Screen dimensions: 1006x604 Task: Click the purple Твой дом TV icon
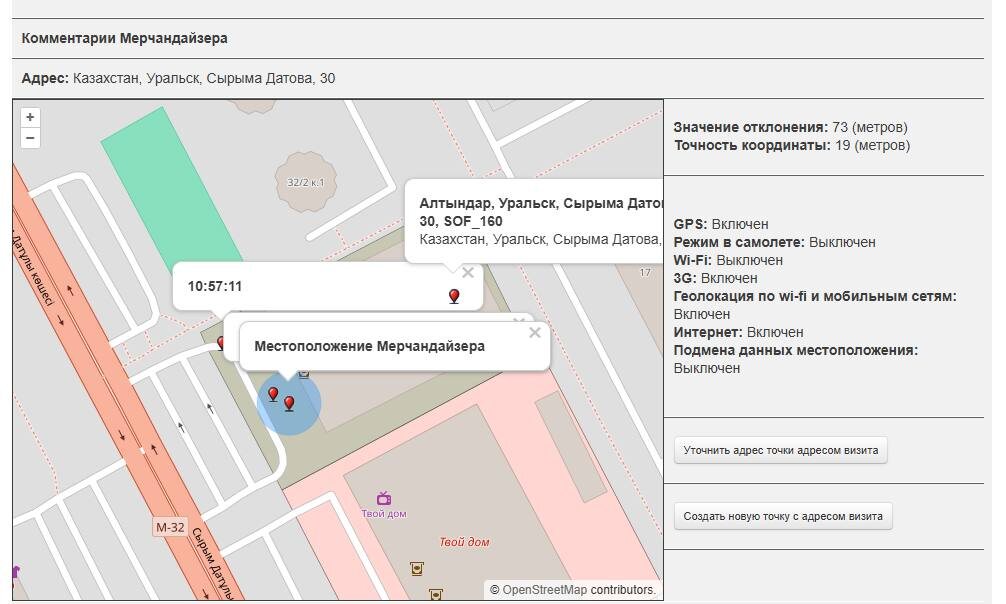384,498
